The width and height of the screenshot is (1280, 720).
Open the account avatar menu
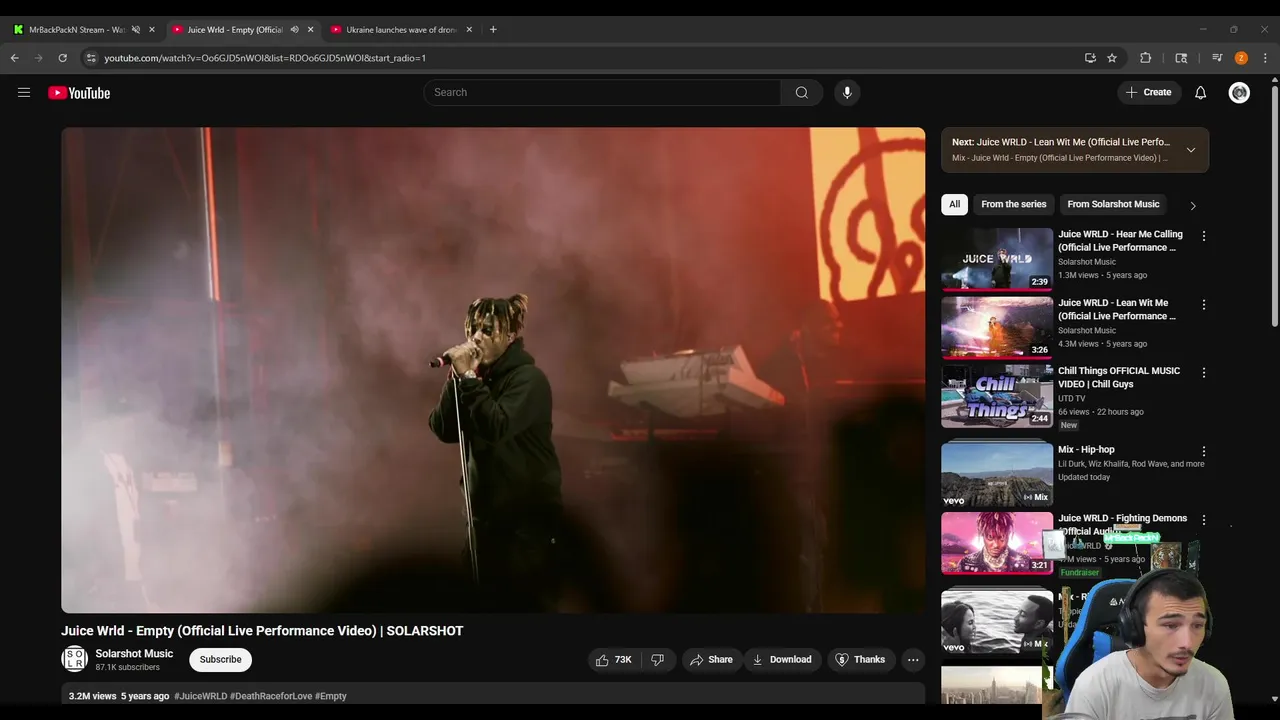(1239, 92)
